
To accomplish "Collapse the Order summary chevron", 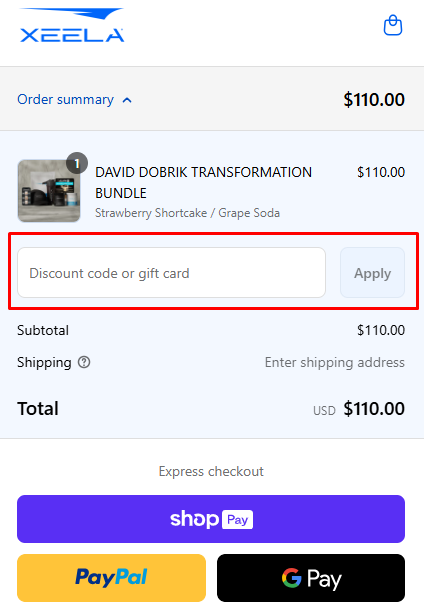I will [127, 100].
